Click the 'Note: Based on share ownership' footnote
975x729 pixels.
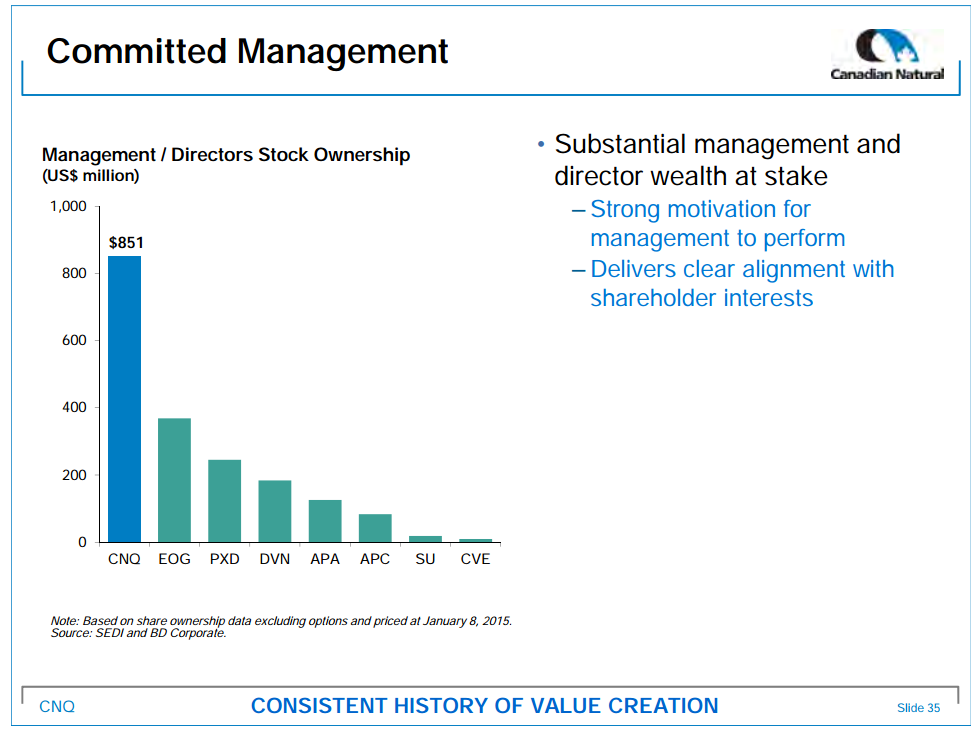click(281, 621)
